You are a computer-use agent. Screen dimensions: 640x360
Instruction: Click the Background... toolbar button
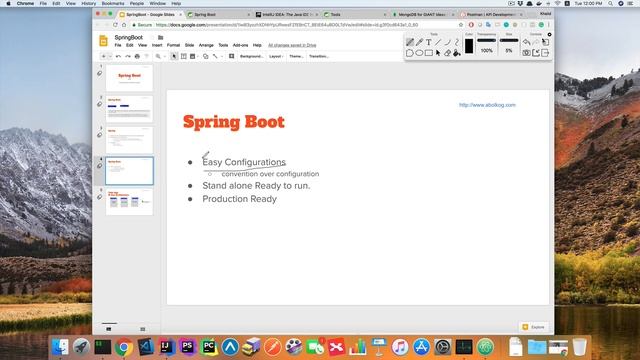click(251, 56)
